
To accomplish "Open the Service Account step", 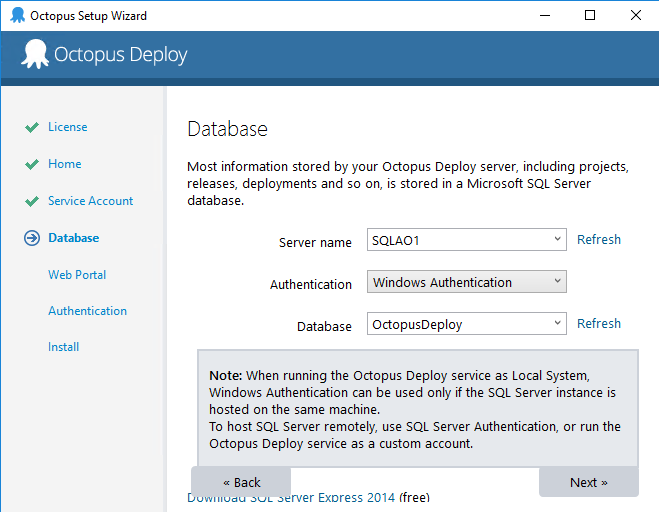I will 90,201.
